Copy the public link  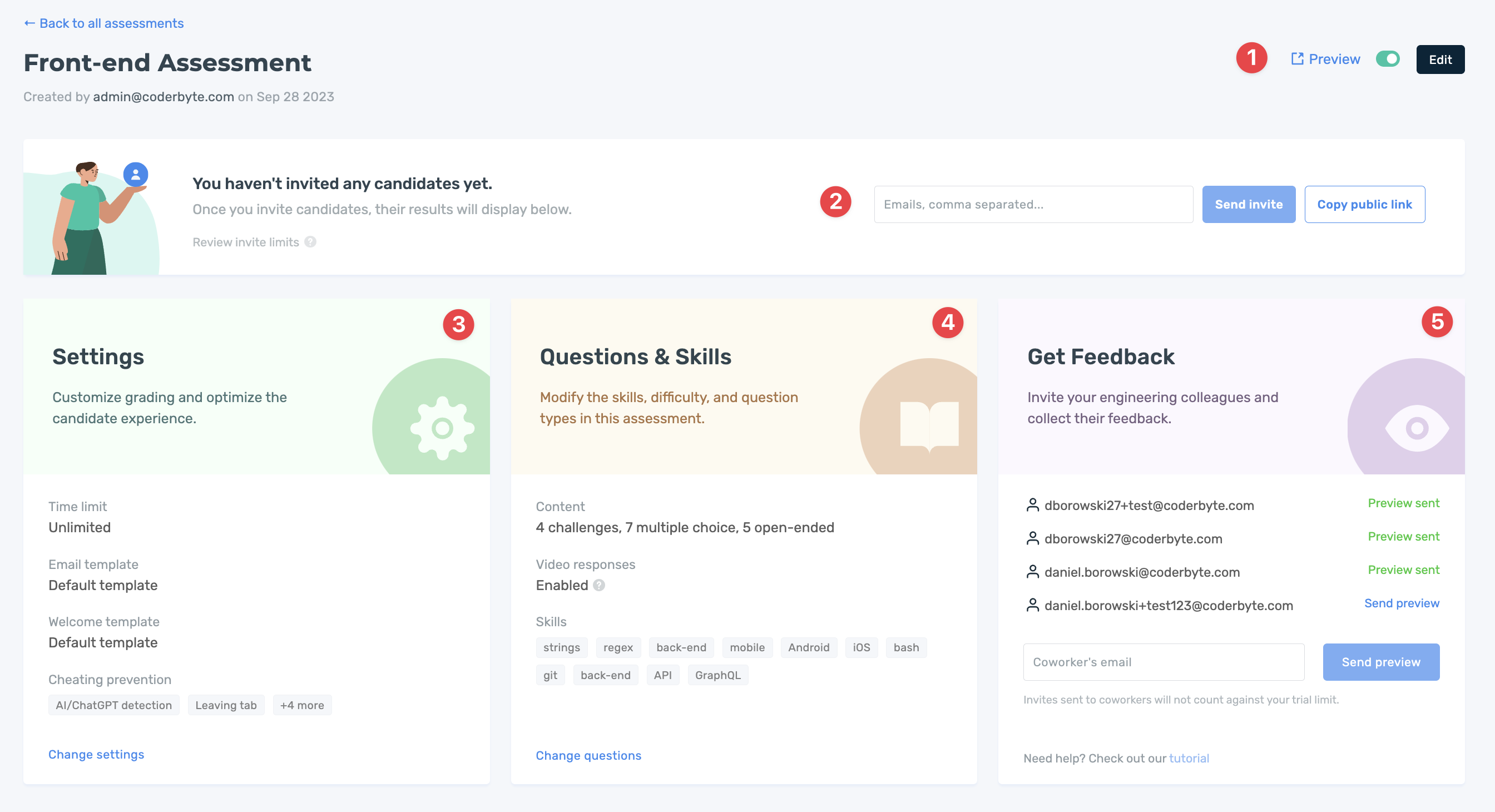pos(1364,204)
